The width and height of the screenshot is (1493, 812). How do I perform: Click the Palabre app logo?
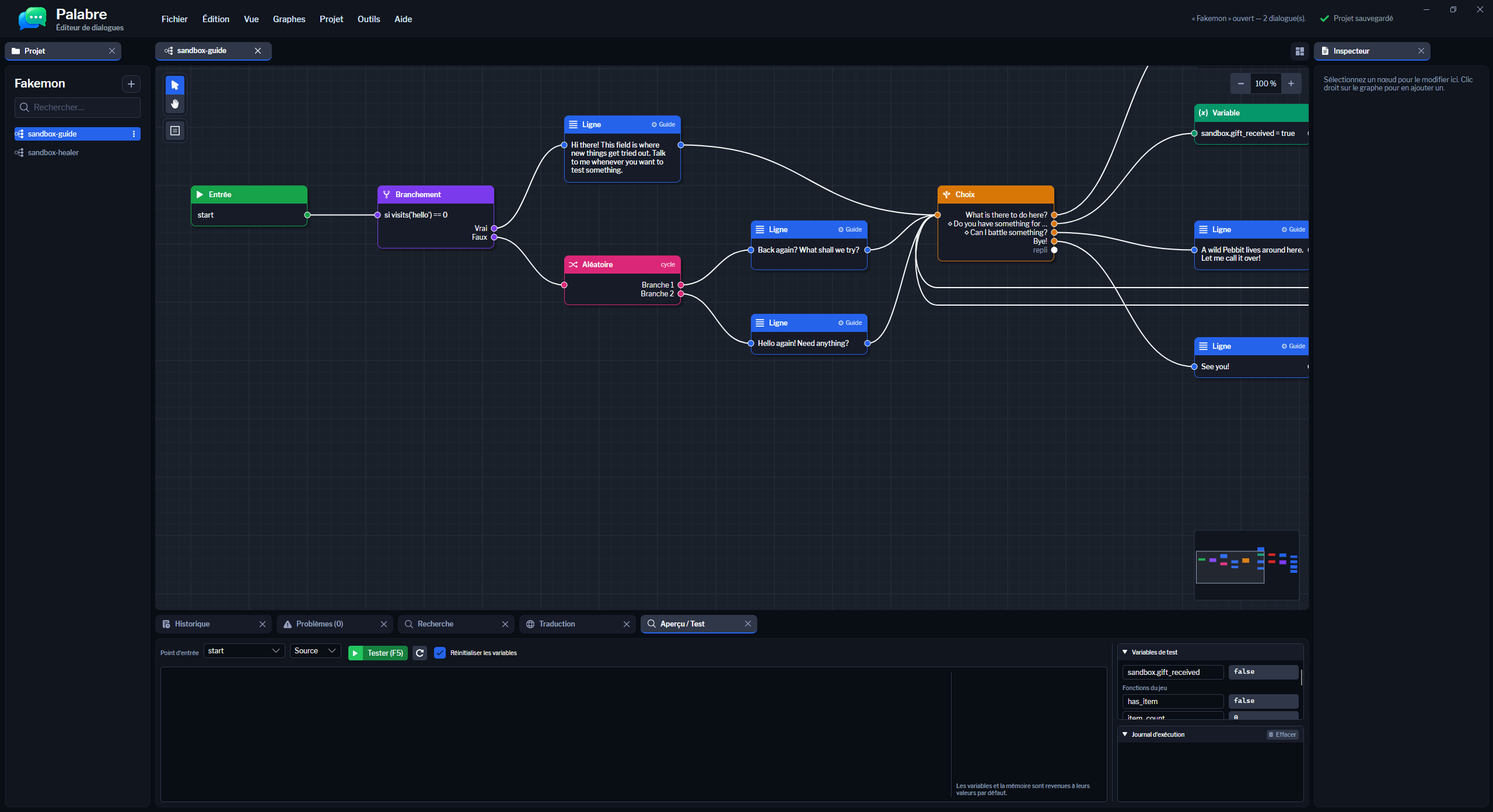coord(33,19)
